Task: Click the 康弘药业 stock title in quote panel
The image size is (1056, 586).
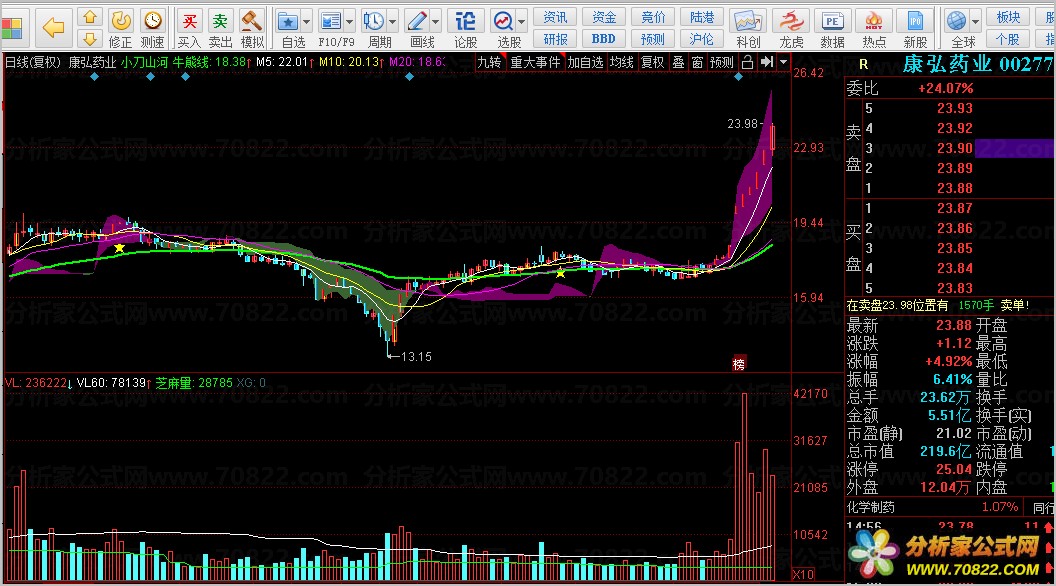Action: pos(947,64)
